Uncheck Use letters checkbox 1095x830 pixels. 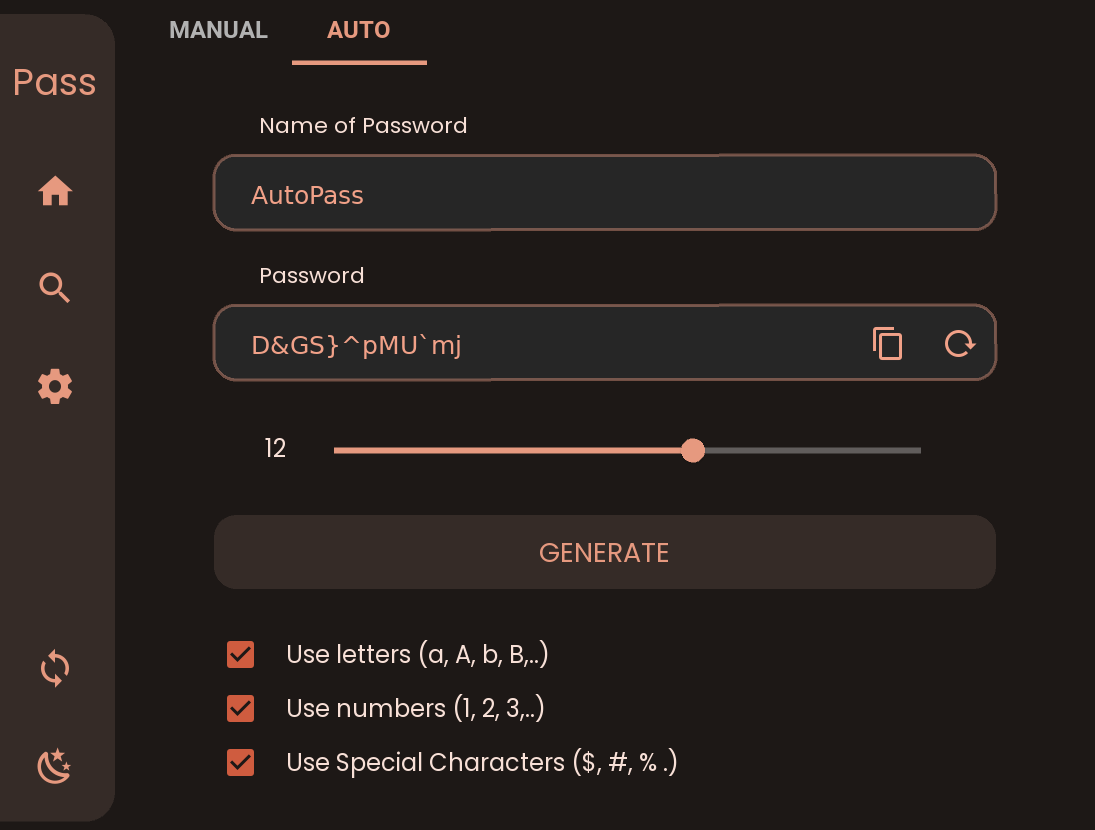(240, 655)
